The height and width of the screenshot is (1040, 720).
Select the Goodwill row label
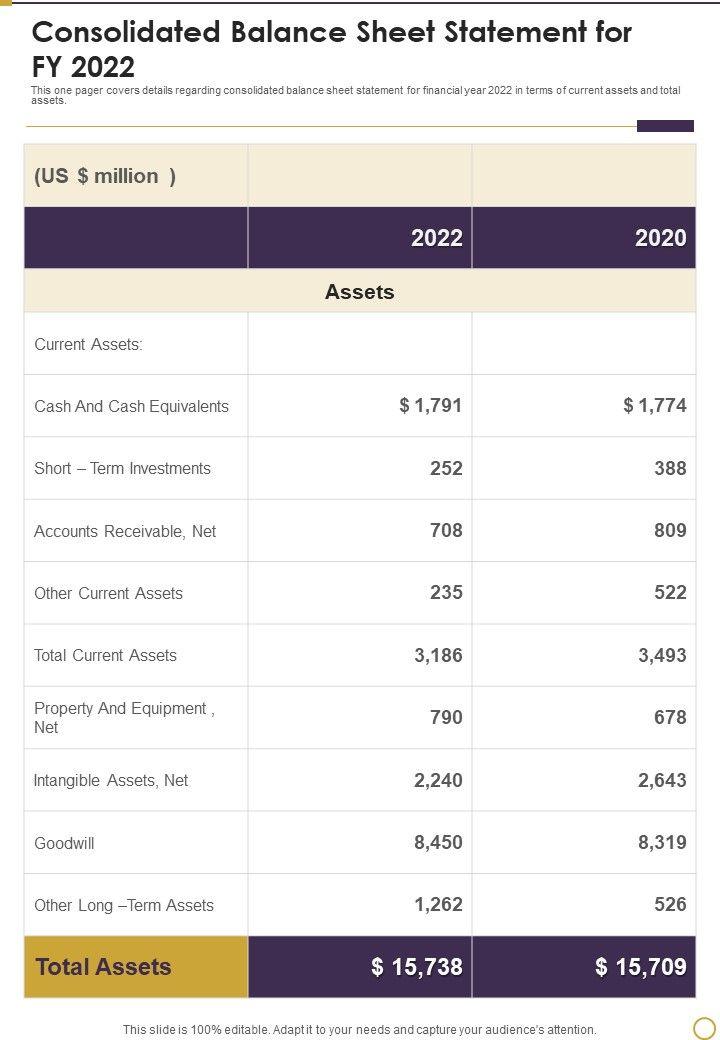(x=65, y=843)
